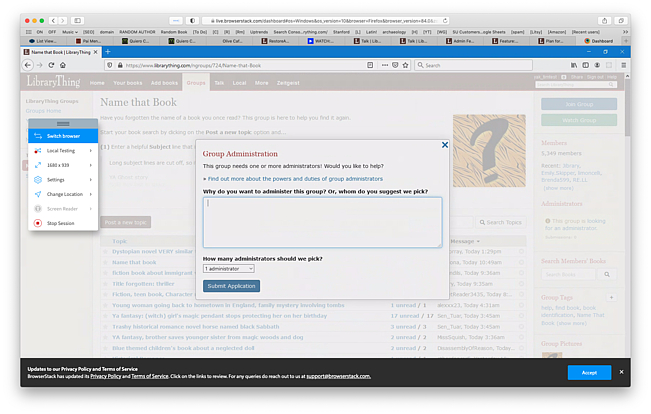Click the Submit Application button
This screenshot has width=651, height=414.
[231, 286]
